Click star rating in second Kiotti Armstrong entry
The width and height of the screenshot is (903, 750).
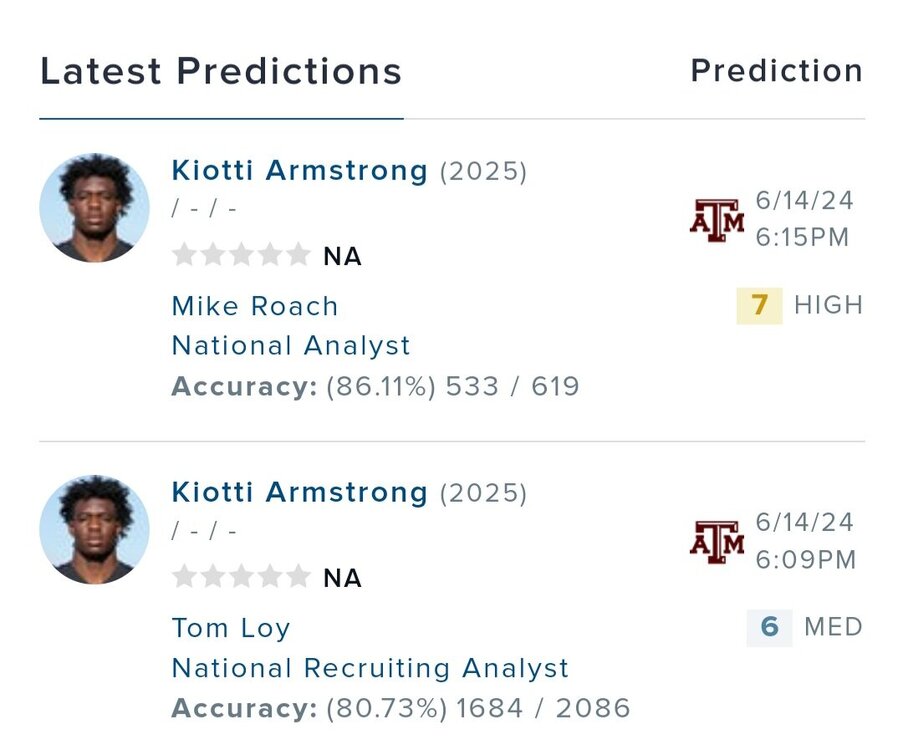pyautogui.click(x=241, y=577)
